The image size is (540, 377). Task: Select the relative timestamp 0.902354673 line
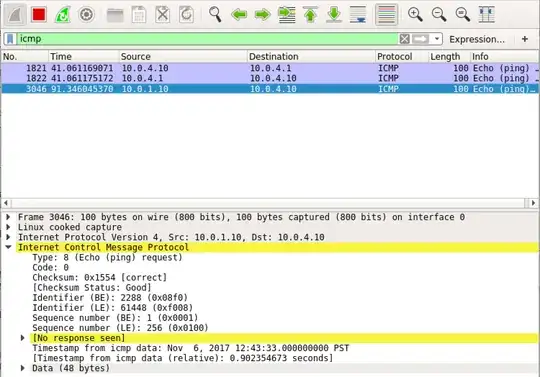tap(183, 358)
